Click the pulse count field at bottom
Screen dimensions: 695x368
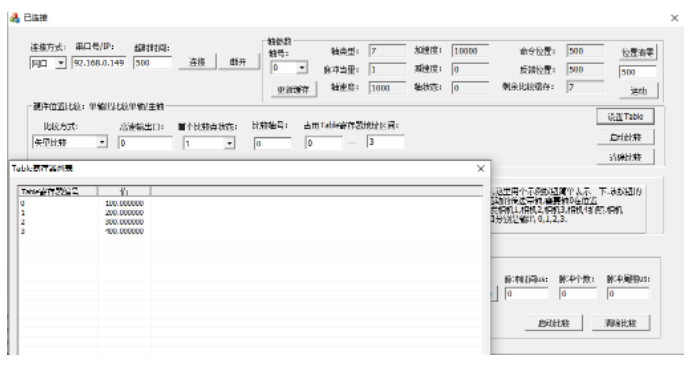[578, 294]
